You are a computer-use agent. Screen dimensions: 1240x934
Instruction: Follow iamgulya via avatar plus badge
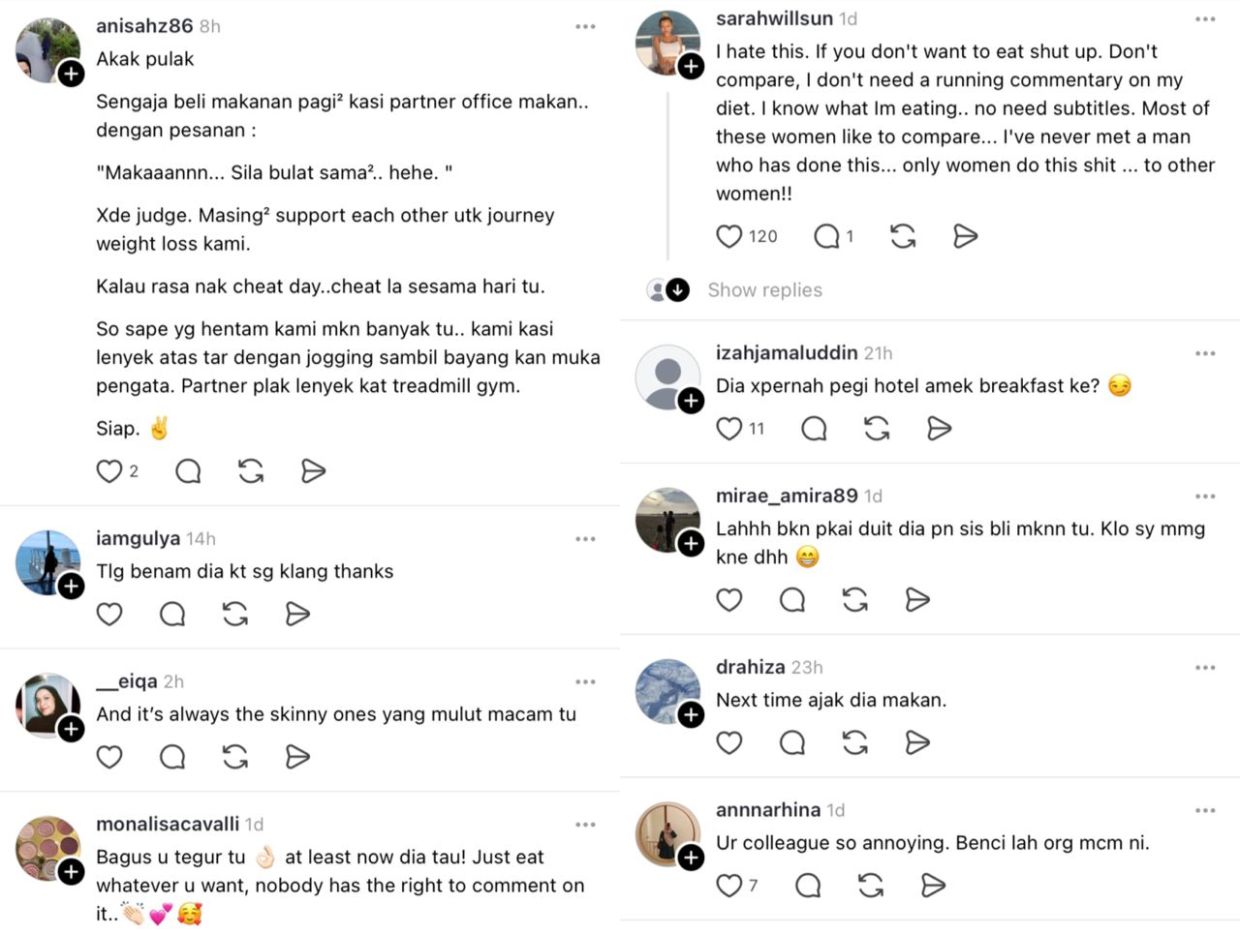(x=71, y=587)
